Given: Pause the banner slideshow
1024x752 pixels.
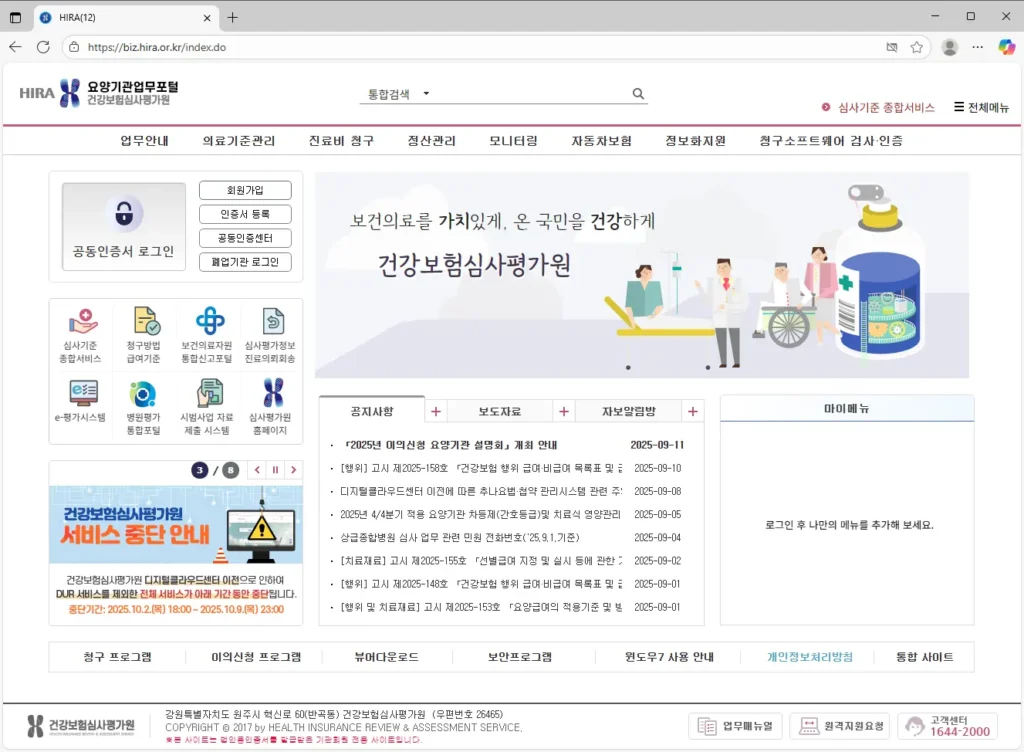Looking at the screenshot, I should [x=275, y=470].
